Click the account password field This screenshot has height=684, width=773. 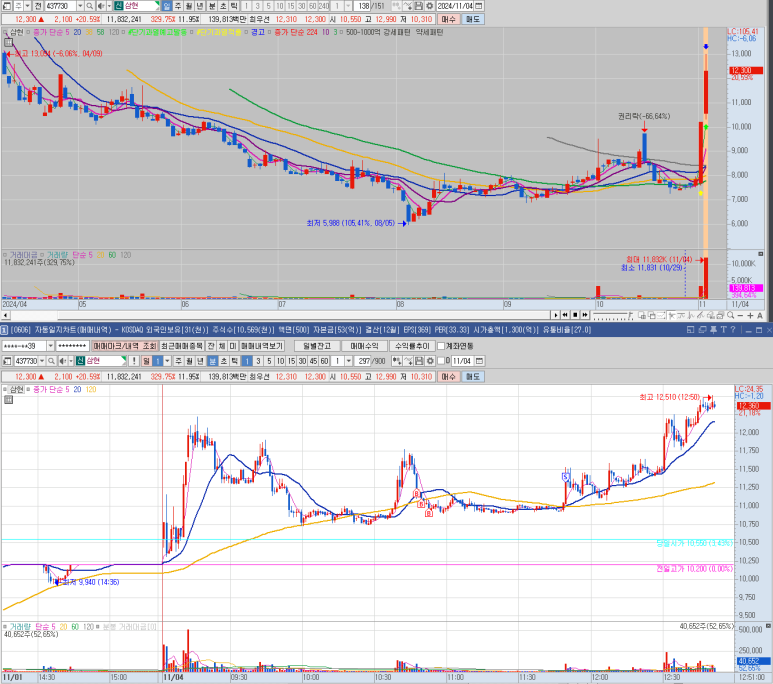click(72, 346)
